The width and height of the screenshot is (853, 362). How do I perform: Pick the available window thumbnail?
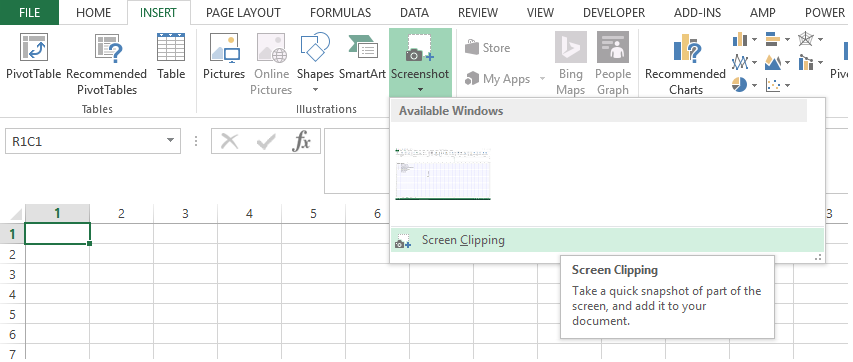pos(443,174)
